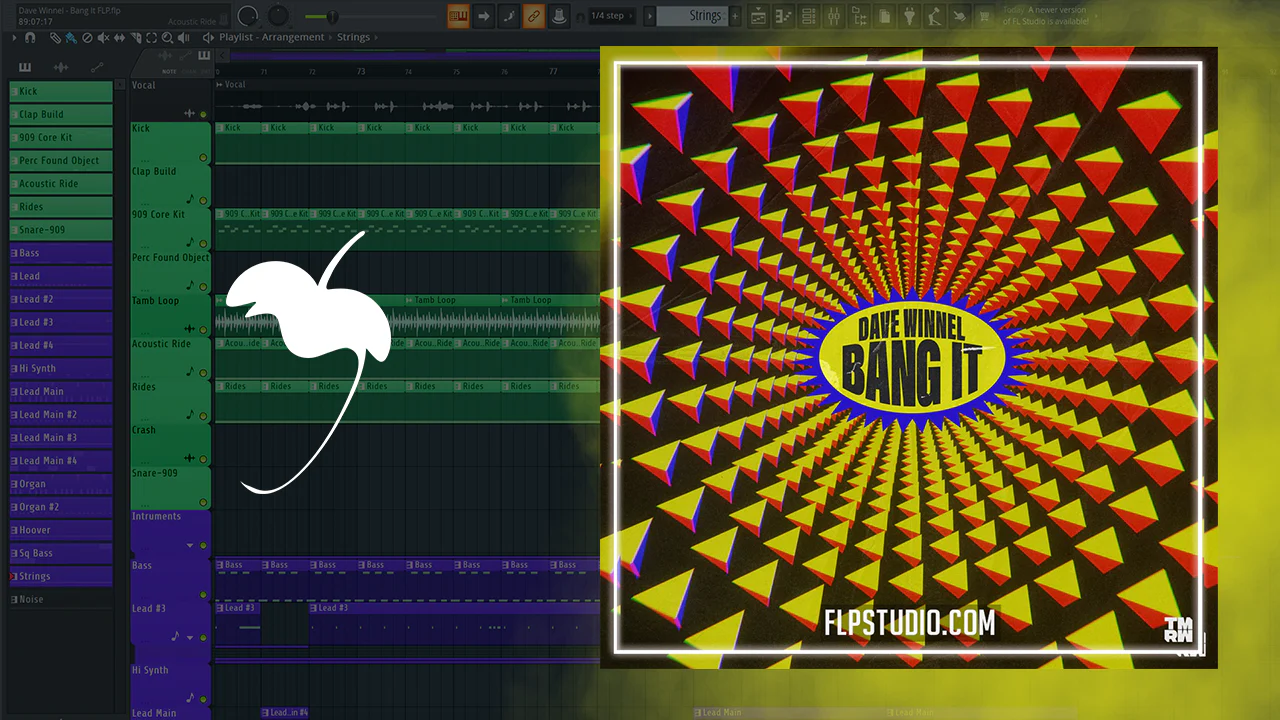Open the shopping cart content library
Viewport: 1280px width, 720px height.
[984, 16]
